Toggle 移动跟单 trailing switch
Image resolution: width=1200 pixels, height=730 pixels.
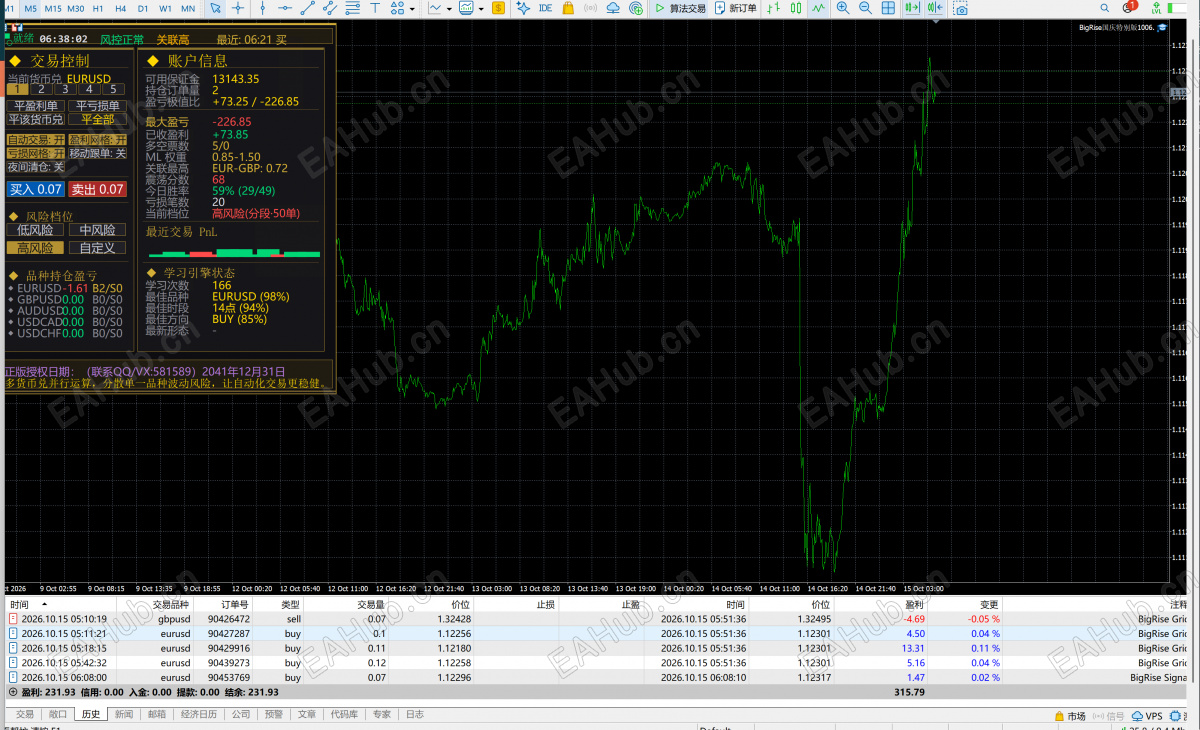(98, 153)
